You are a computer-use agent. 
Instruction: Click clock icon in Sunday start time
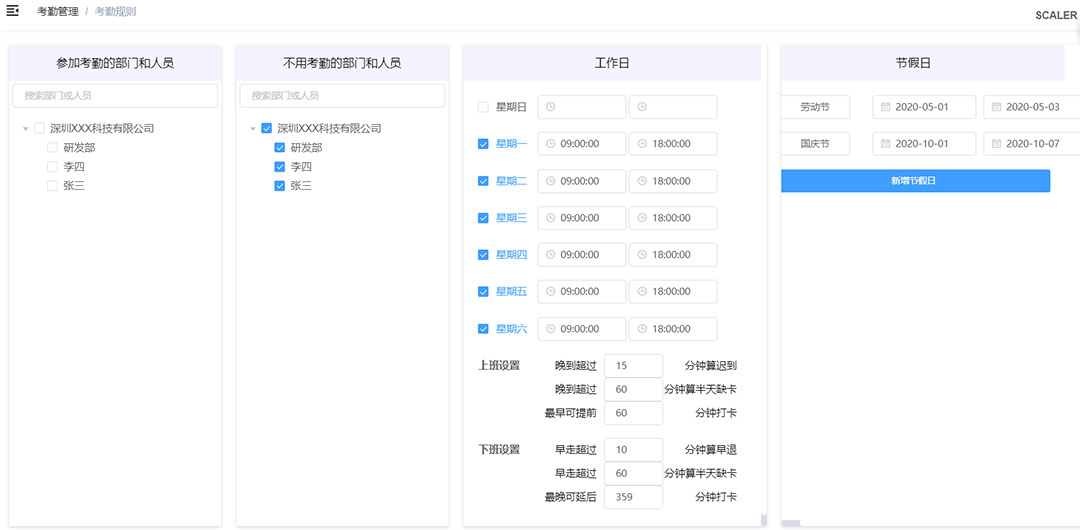coord(550,107)
